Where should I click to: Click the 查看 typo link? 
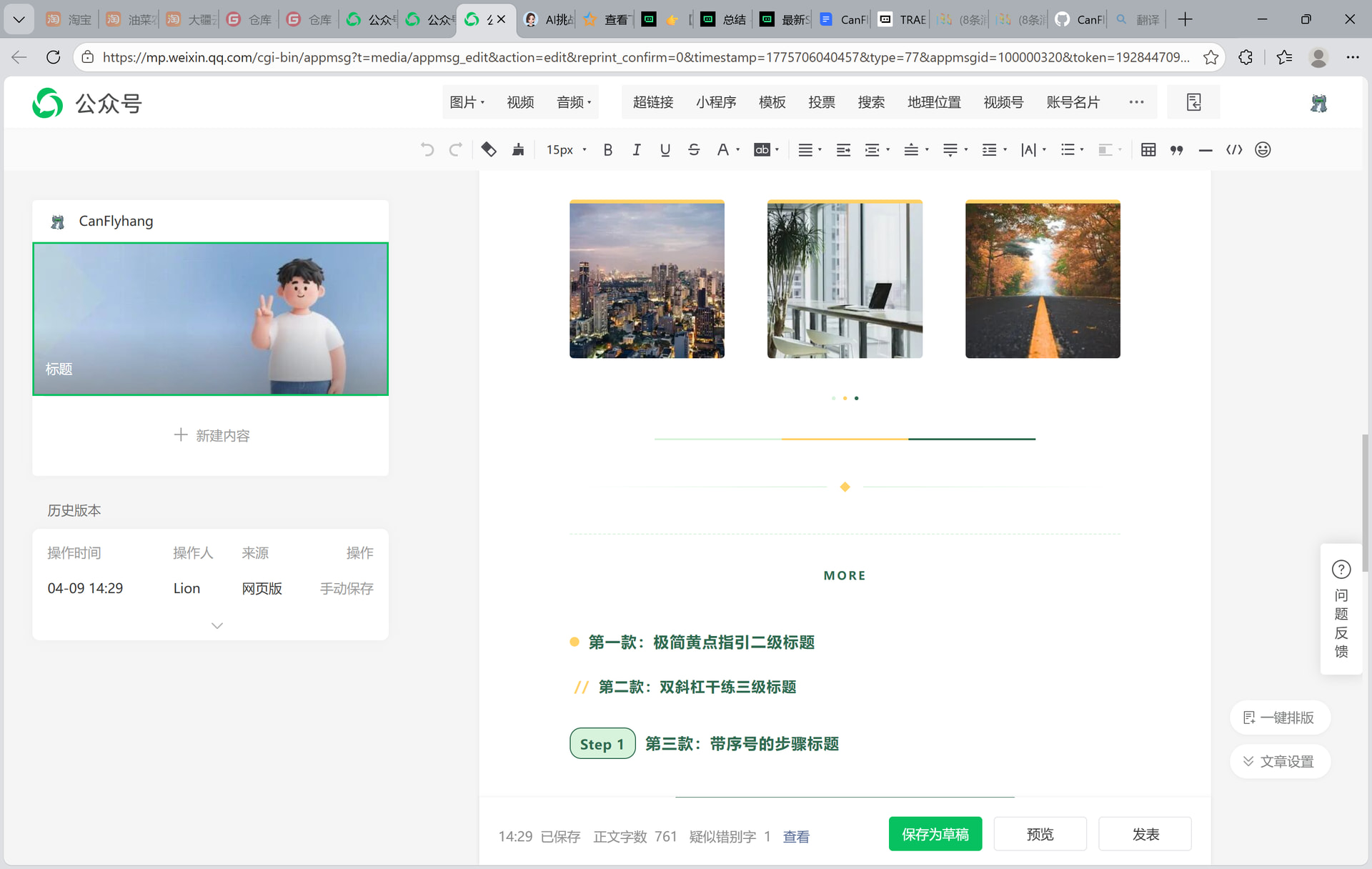(x=796, y=836)
